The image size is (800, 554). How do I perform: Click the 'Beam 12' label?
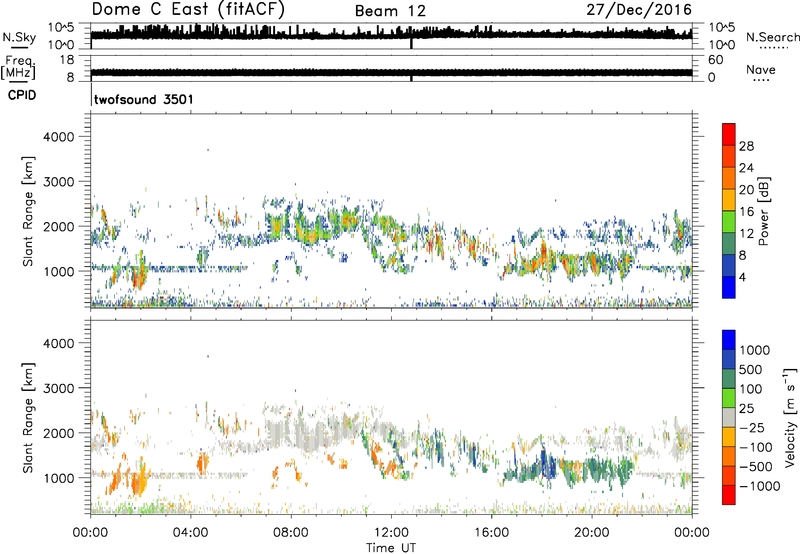pyautogui.click(x=390, y=11)
